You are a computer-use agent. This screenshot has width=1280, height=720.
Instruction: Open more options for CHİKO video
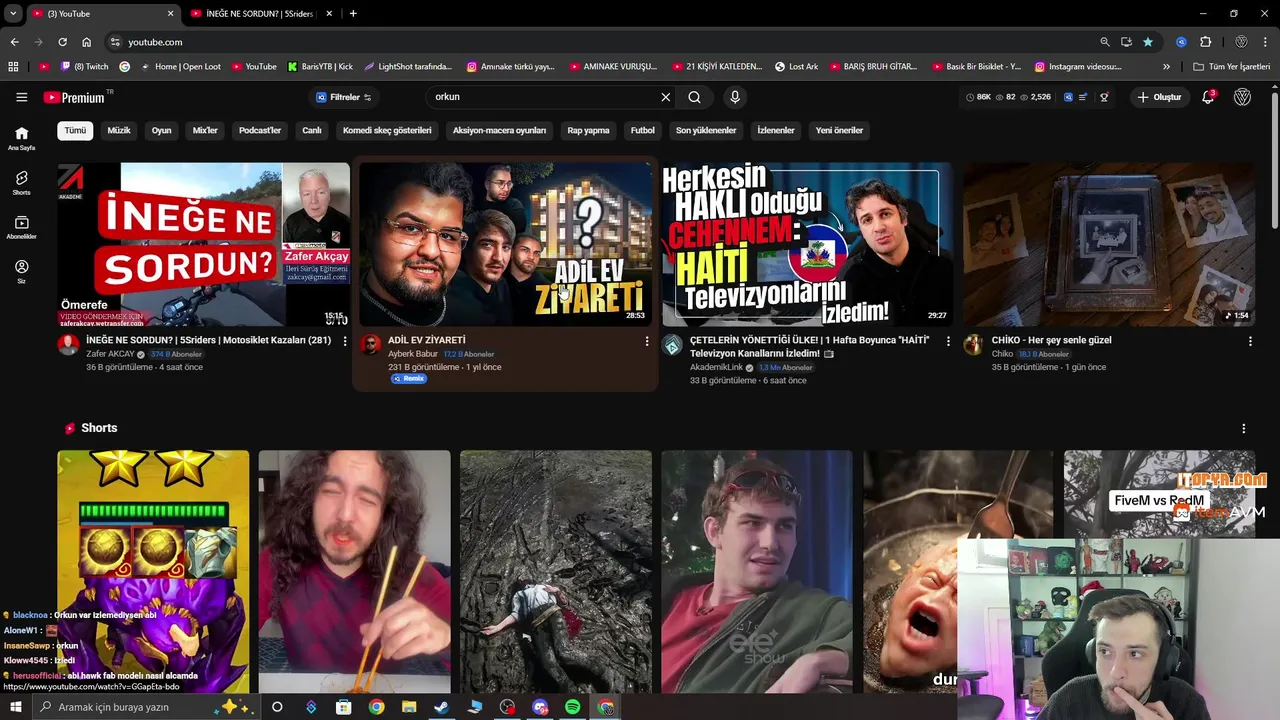(1250, 341)
